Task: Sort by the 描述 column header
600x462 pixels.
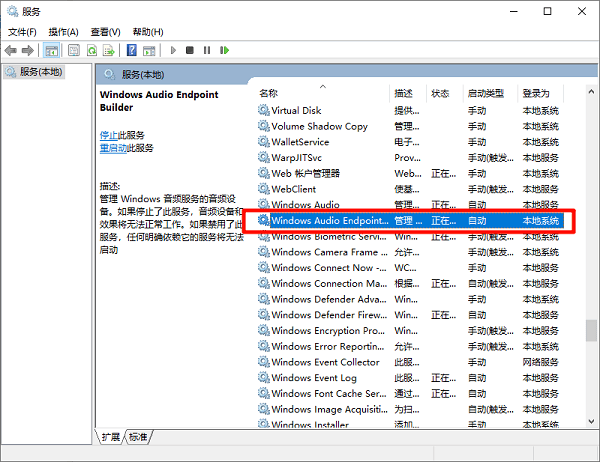Action: coord(408,93)
